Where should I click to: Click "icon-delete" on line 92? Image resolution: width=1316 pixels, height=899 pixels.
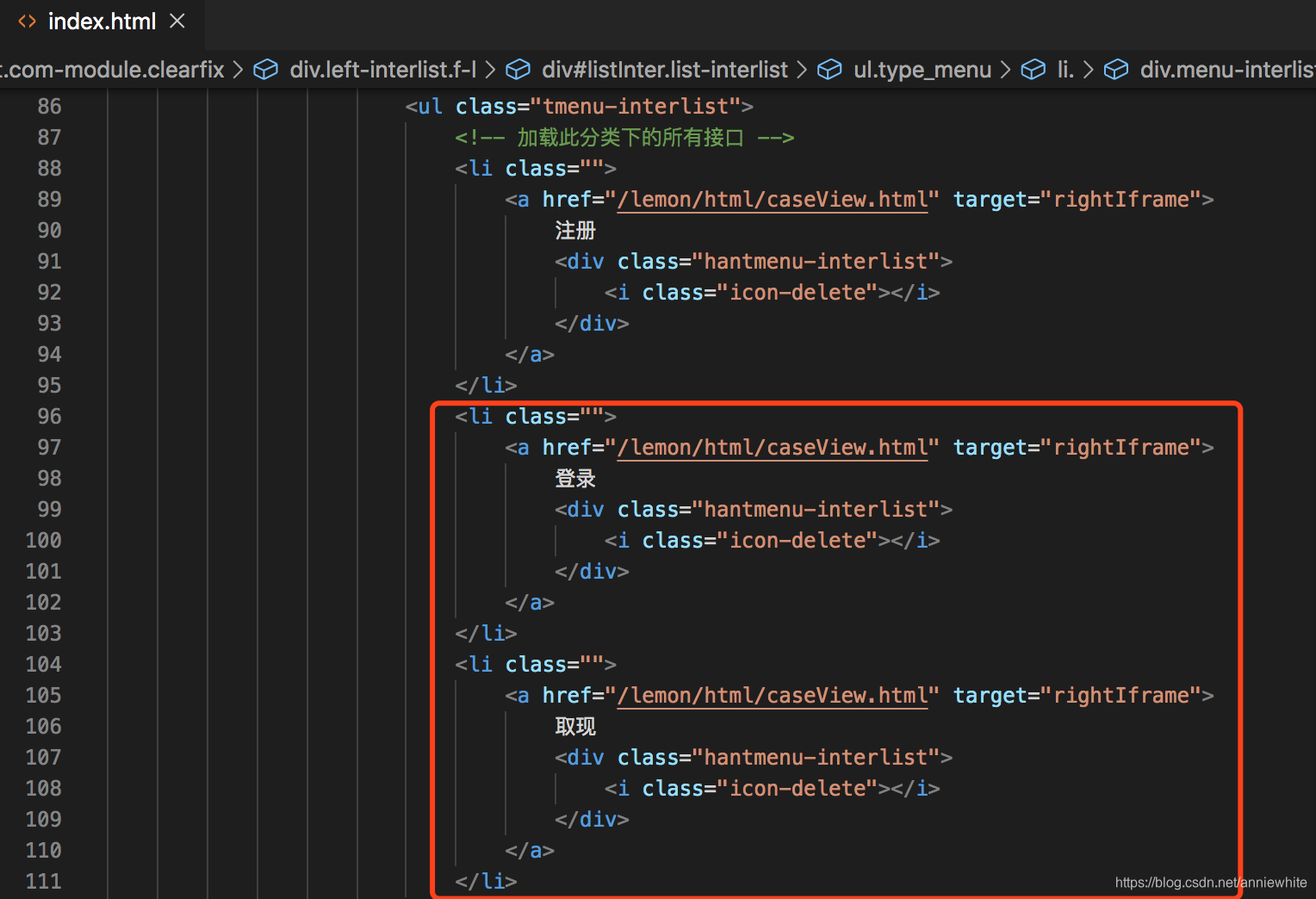click(x=798, y=293)
